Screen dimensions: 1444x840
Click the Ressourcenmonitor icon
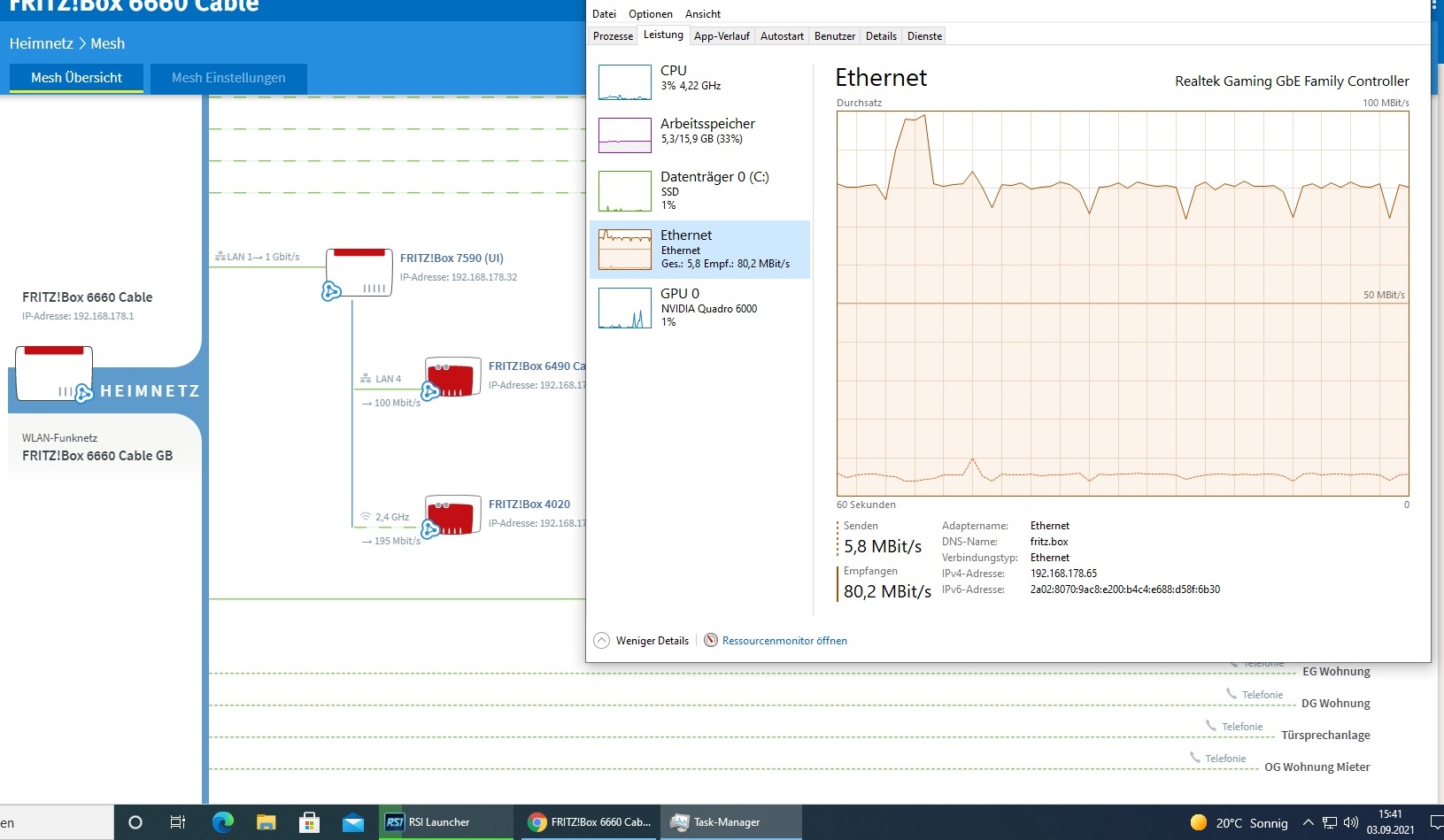click(711, 640)
